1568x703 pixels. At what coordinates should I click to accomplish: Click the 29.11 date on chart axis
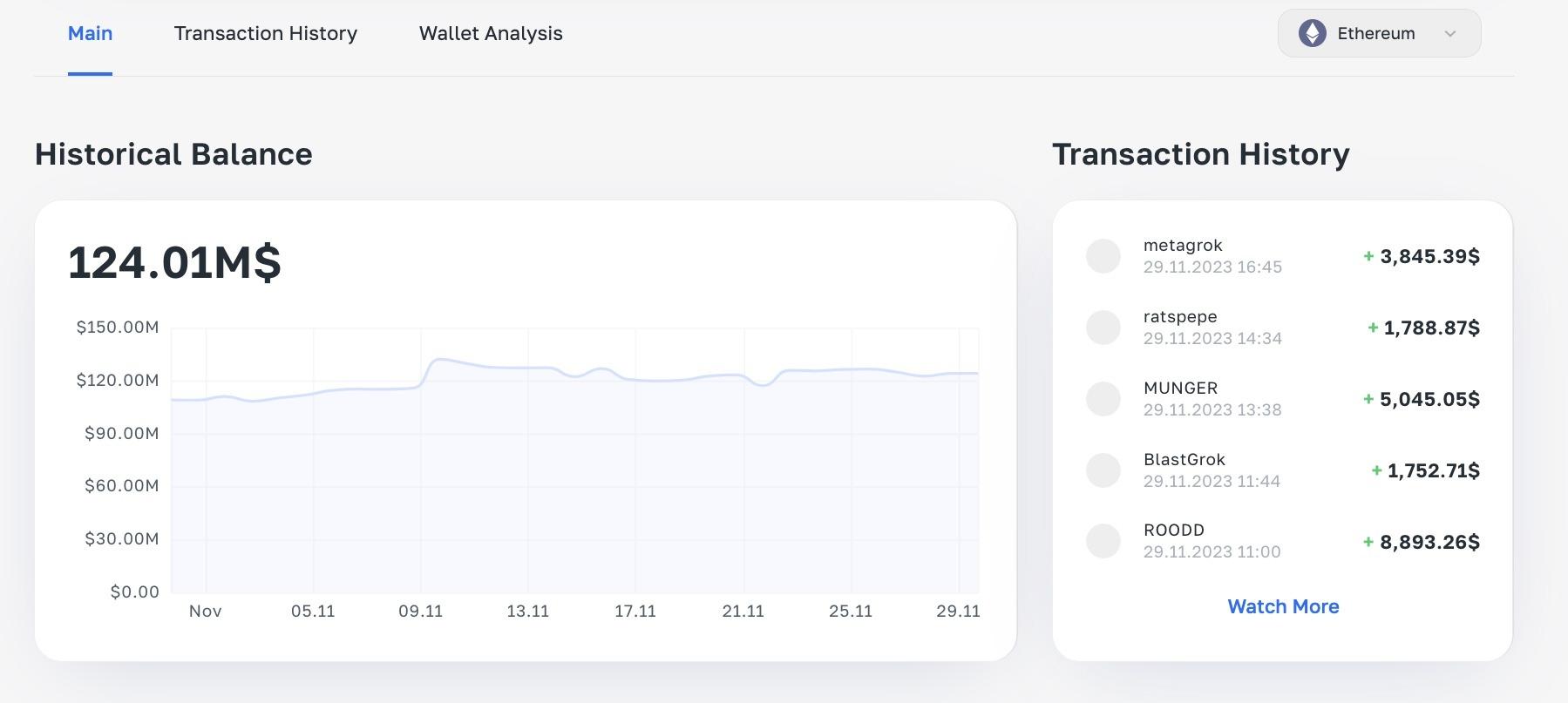click(958, 612)
